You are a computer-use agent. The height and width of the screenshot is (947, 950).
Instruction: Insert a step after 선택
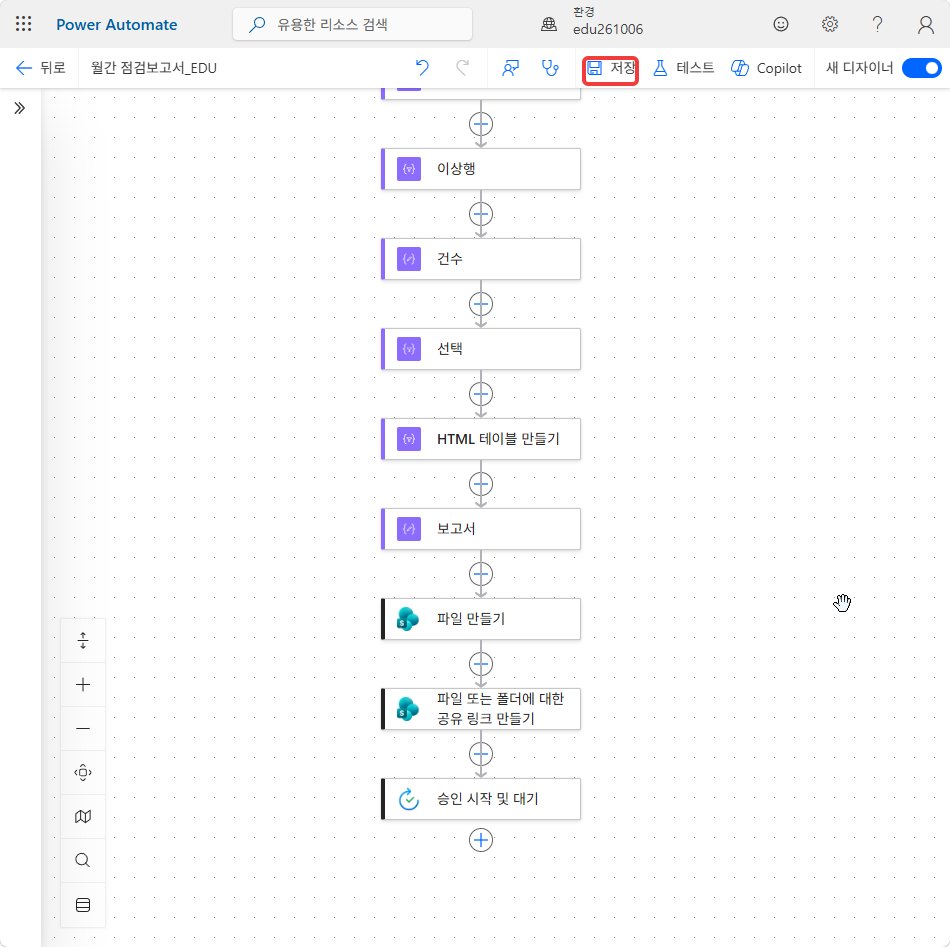pos(481,394)
